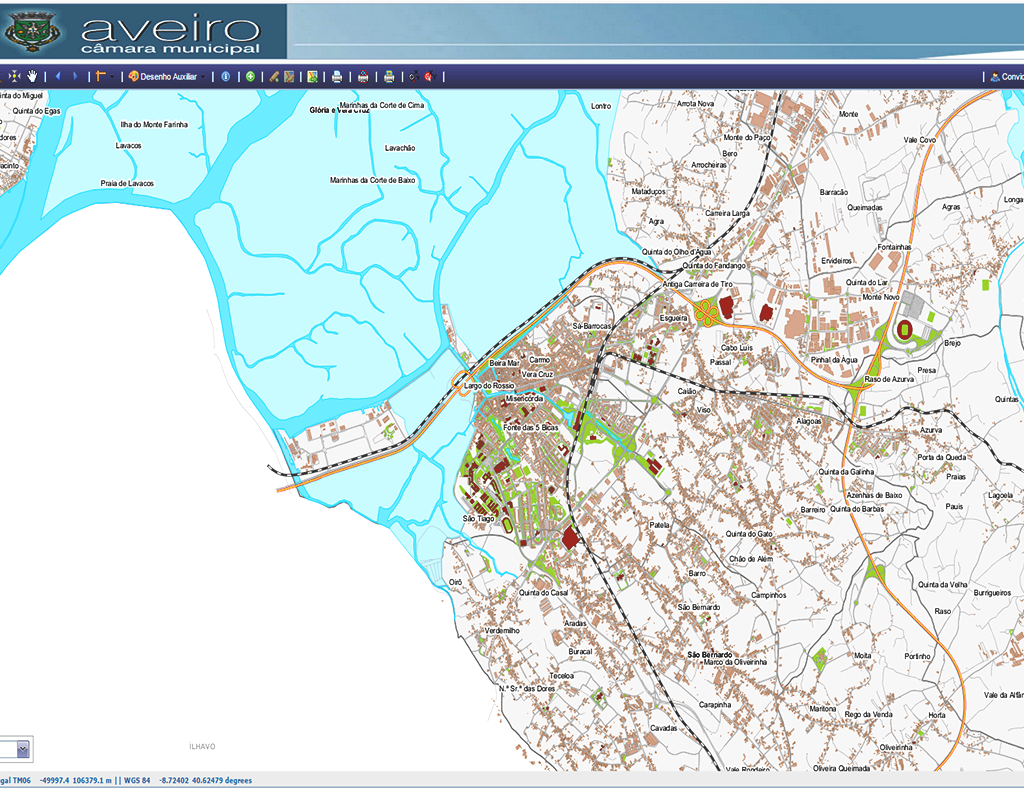The height and width of the screenshot is (788, 1024).
Task: Click the green plus add icon
Action: pos(250,76)
